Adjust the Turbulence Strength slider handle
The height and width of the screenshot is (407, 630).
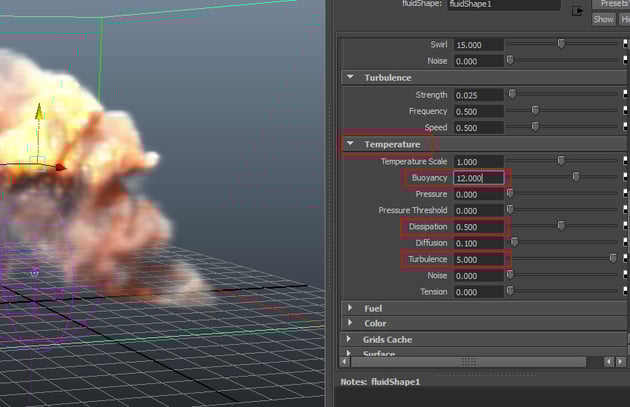coord(512,94)
